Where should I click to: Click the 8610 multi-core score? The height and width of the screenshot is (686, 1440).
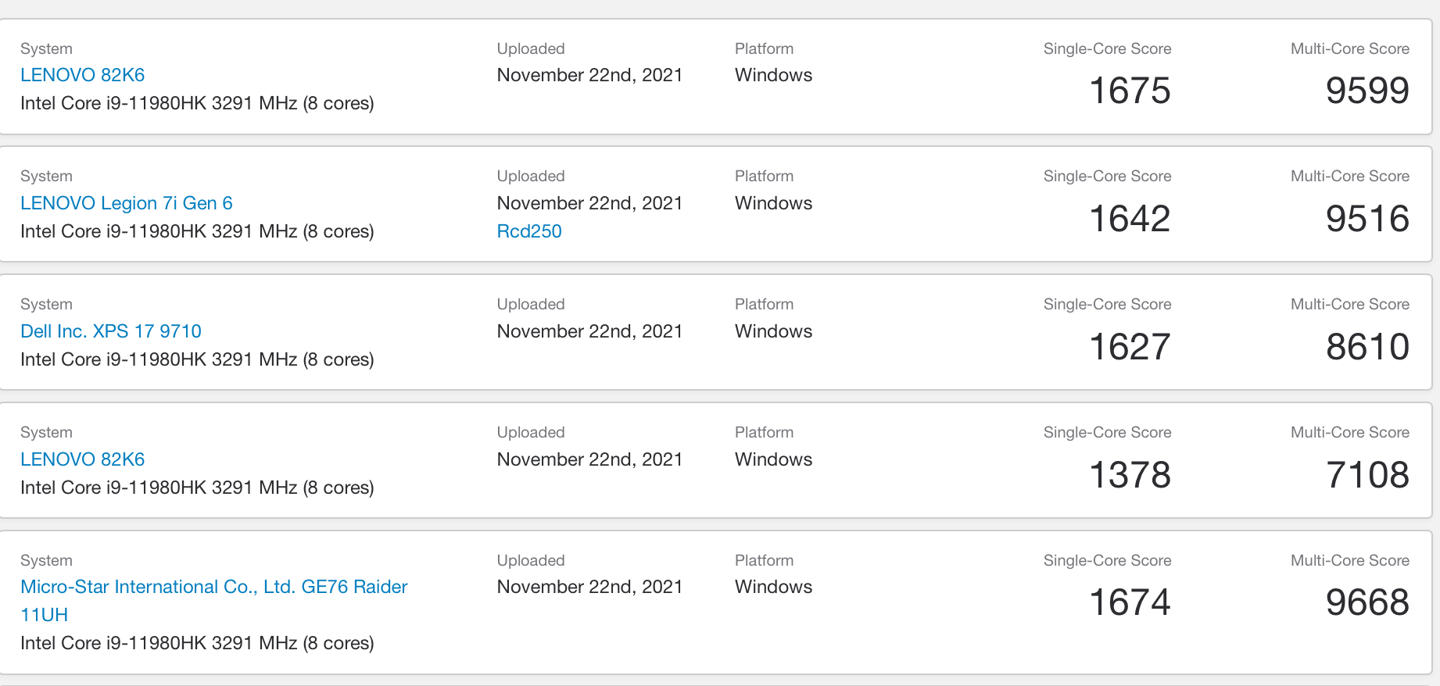1368,347
